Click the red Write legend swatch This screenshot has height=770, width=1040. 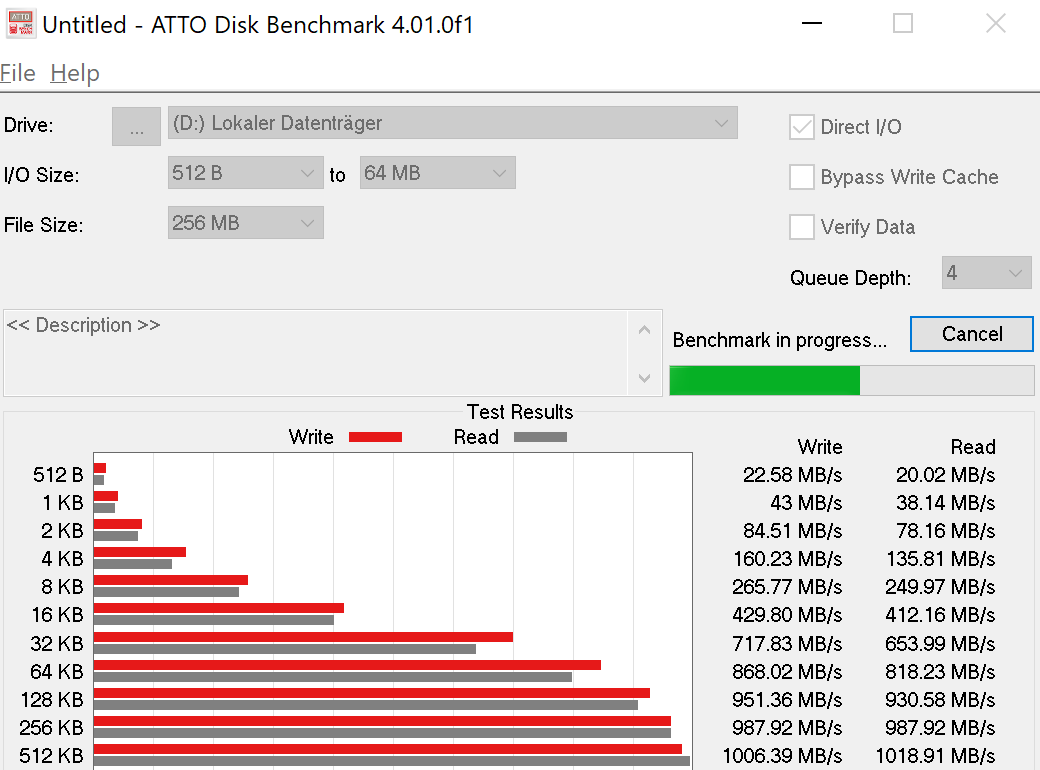coord(375,437)
